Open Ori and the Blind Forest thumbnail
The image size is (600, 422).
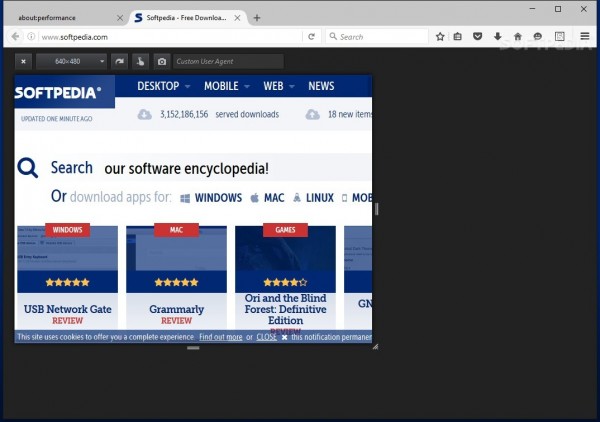pos(285,253)
